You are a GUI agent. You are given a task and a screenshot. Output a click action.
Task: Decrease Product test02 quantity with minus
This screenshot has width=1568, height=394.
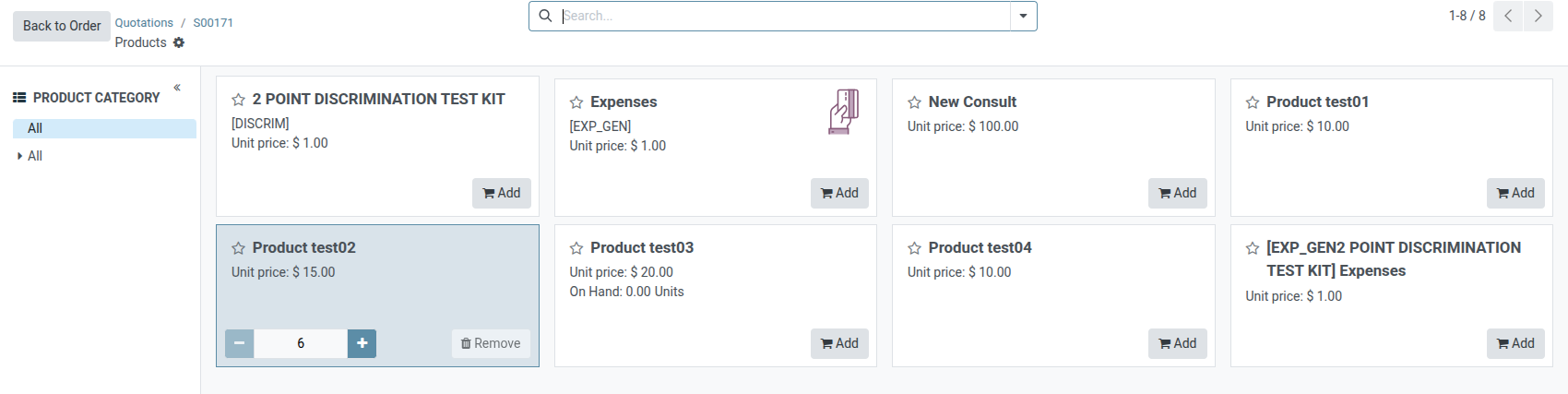[239, 343]
